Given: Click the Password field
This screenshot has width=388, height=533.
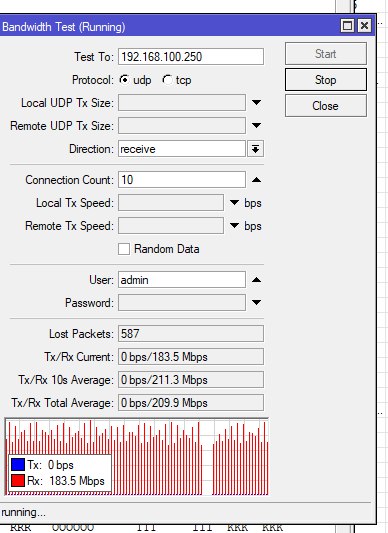Looking at the screenshot, I should coord(182,303).
